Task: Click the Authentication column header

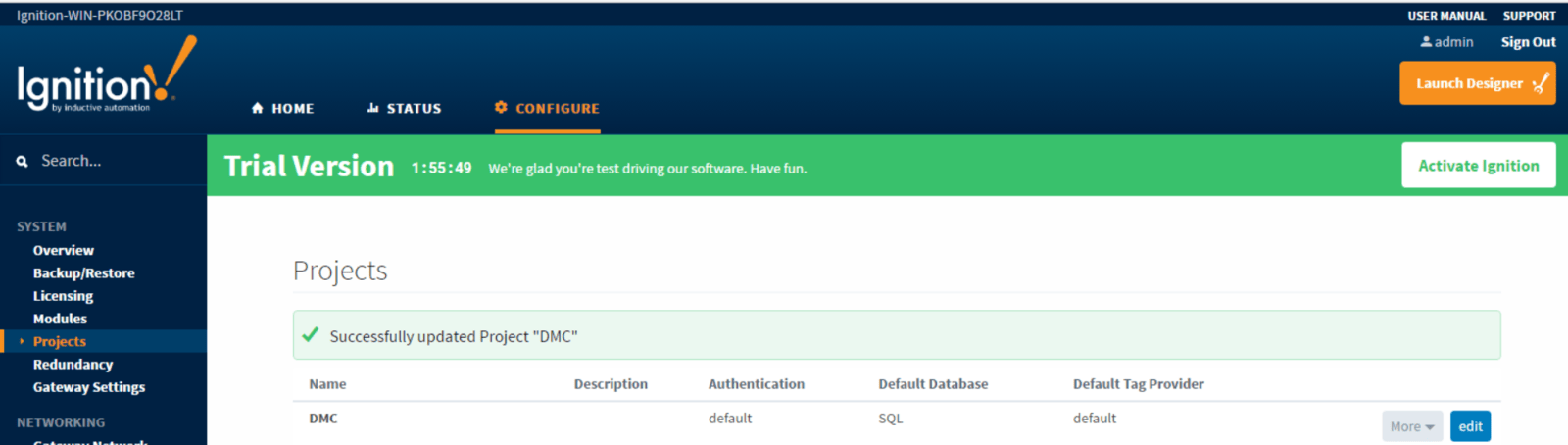Action: tap(757, 384)
